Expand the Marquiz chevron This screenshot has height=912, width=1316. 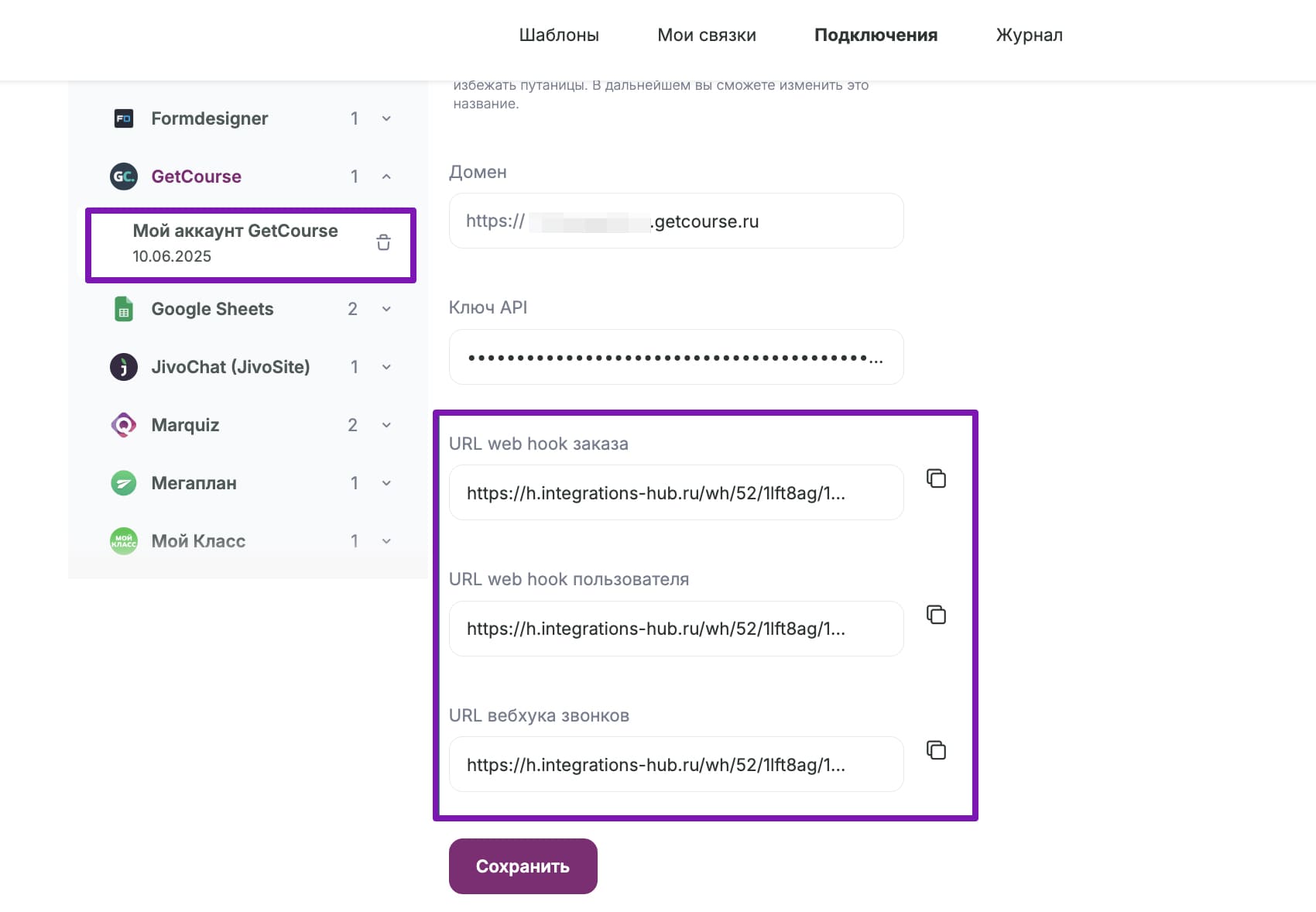(386, 425)
